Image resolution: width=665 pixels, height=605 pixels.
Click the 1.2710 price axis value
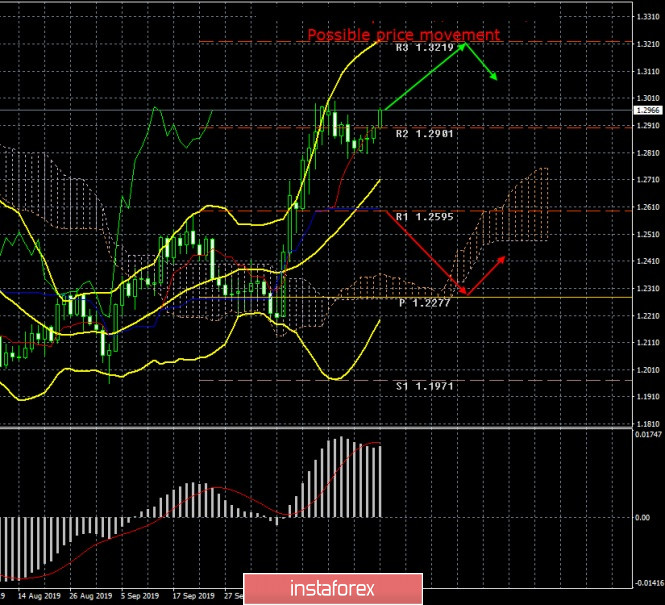point(648,180)
